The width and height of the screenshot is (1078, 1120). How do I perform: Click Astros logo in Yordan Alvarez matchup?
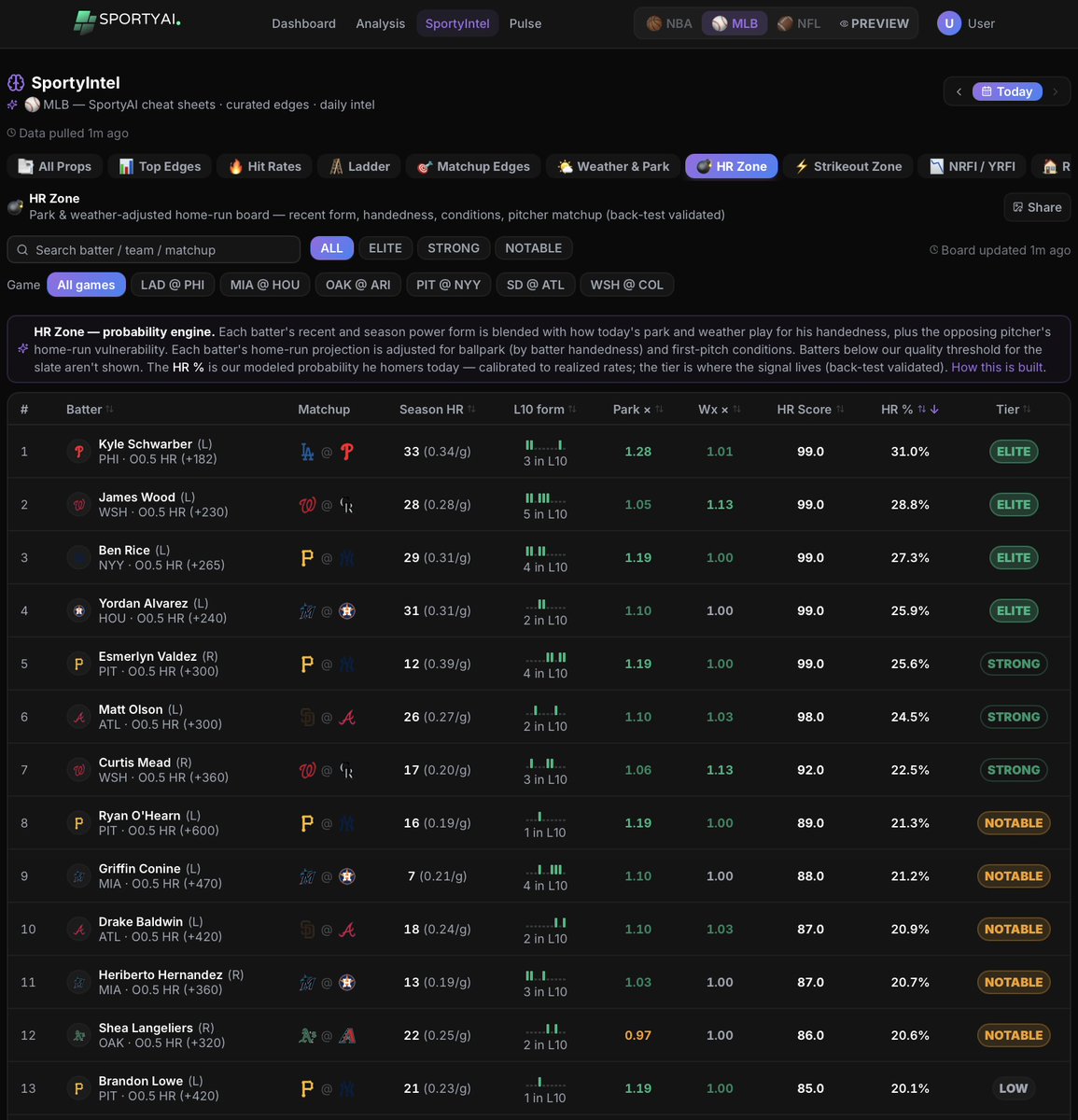pos(347,611)
